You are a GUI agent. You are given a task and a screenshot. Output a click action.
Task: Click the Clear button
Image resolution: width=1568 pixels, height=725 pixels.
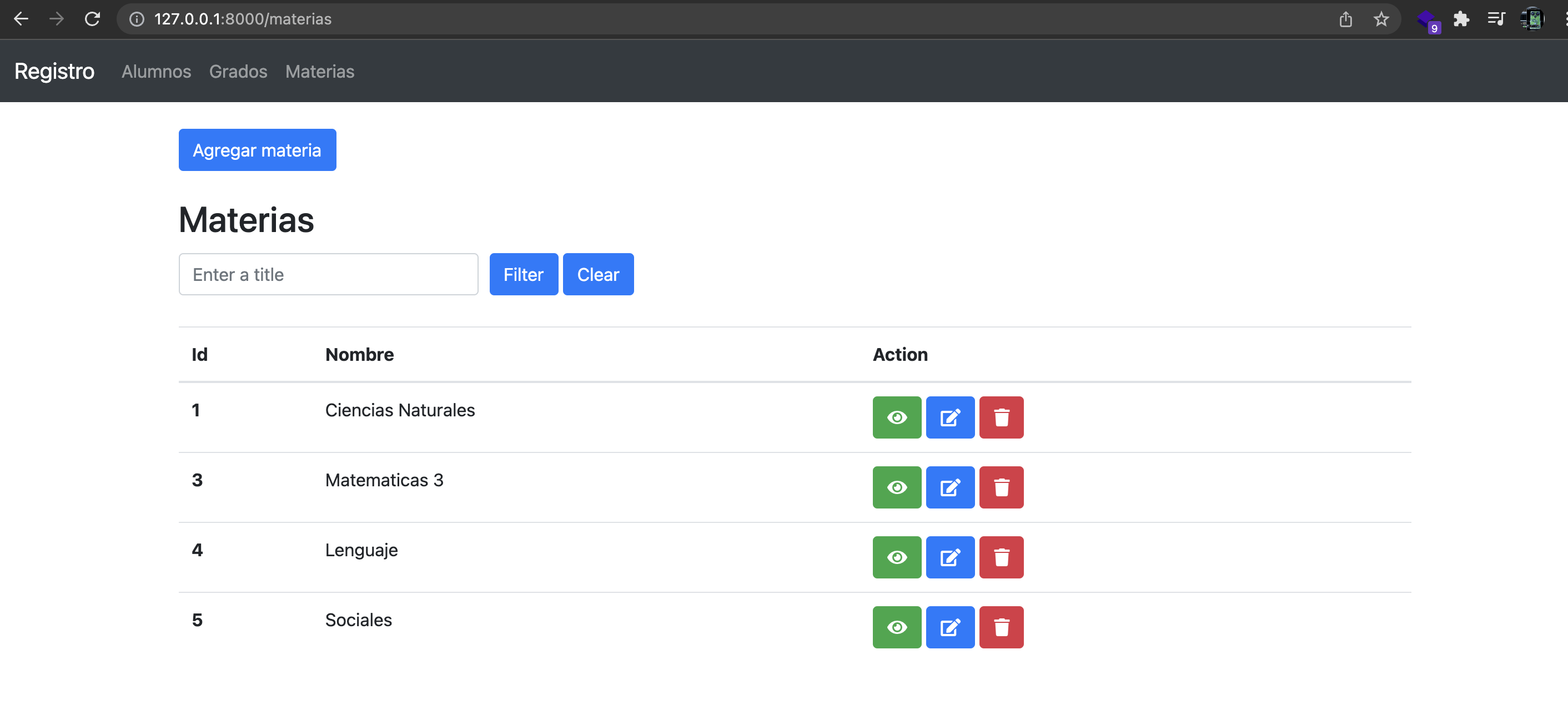tap(598, 275)
